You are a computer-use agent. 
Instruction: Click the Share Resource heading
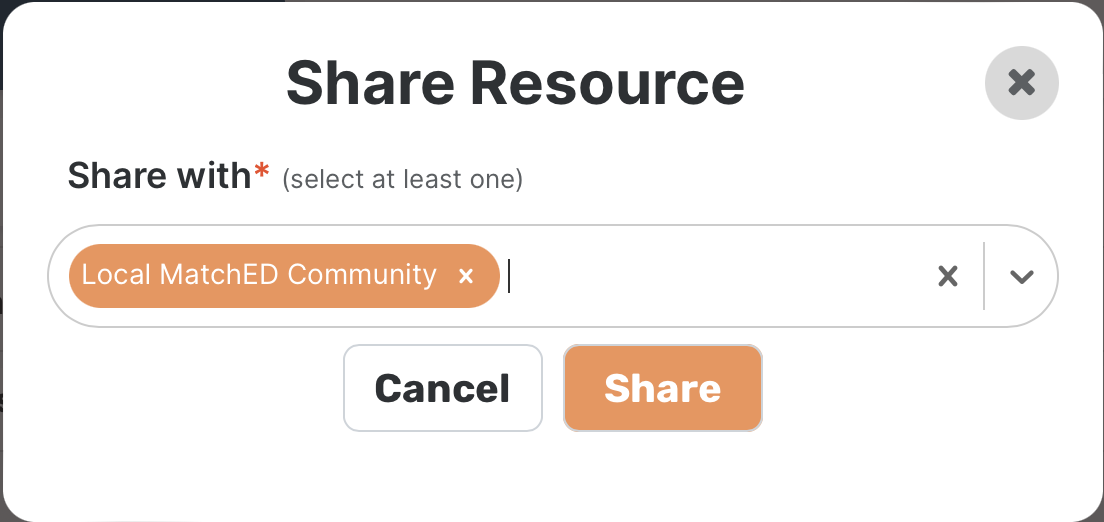click(x=515, y=82)
